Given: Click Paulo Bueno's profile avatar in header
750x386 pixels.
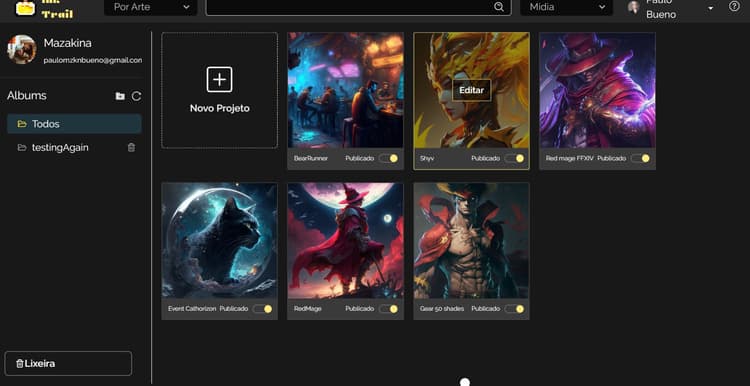Looking at the screenshot, I should 634,7.
